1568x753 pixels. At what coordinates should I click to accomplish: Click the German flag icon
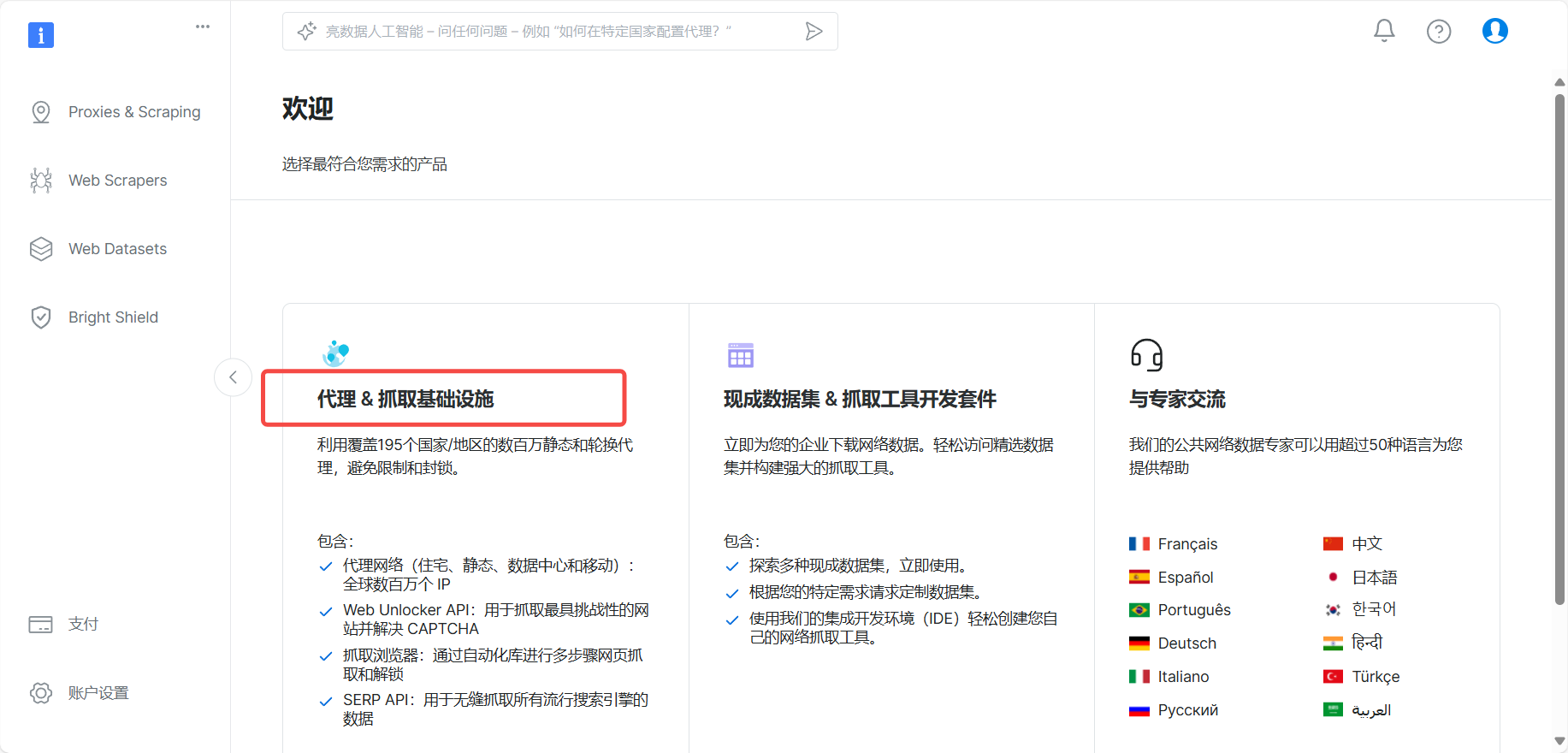[x=1139, y=643]
